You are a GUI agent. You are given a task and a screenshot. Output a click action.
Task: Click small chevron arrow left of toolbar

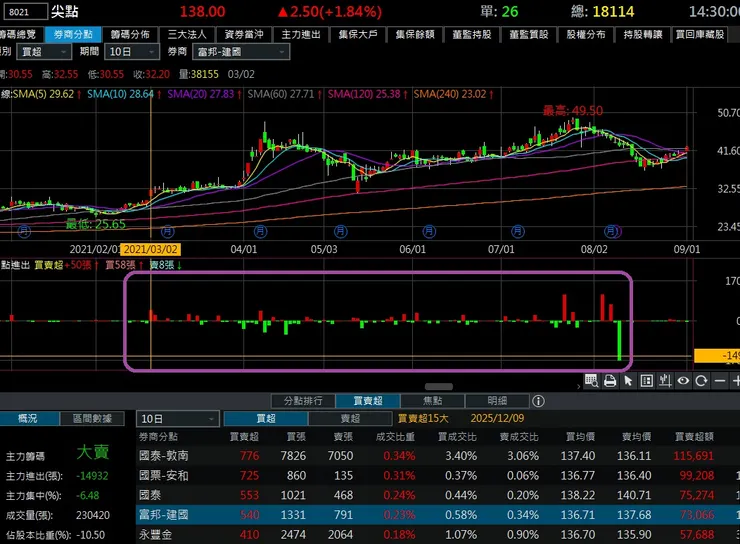tap(579, 386)
